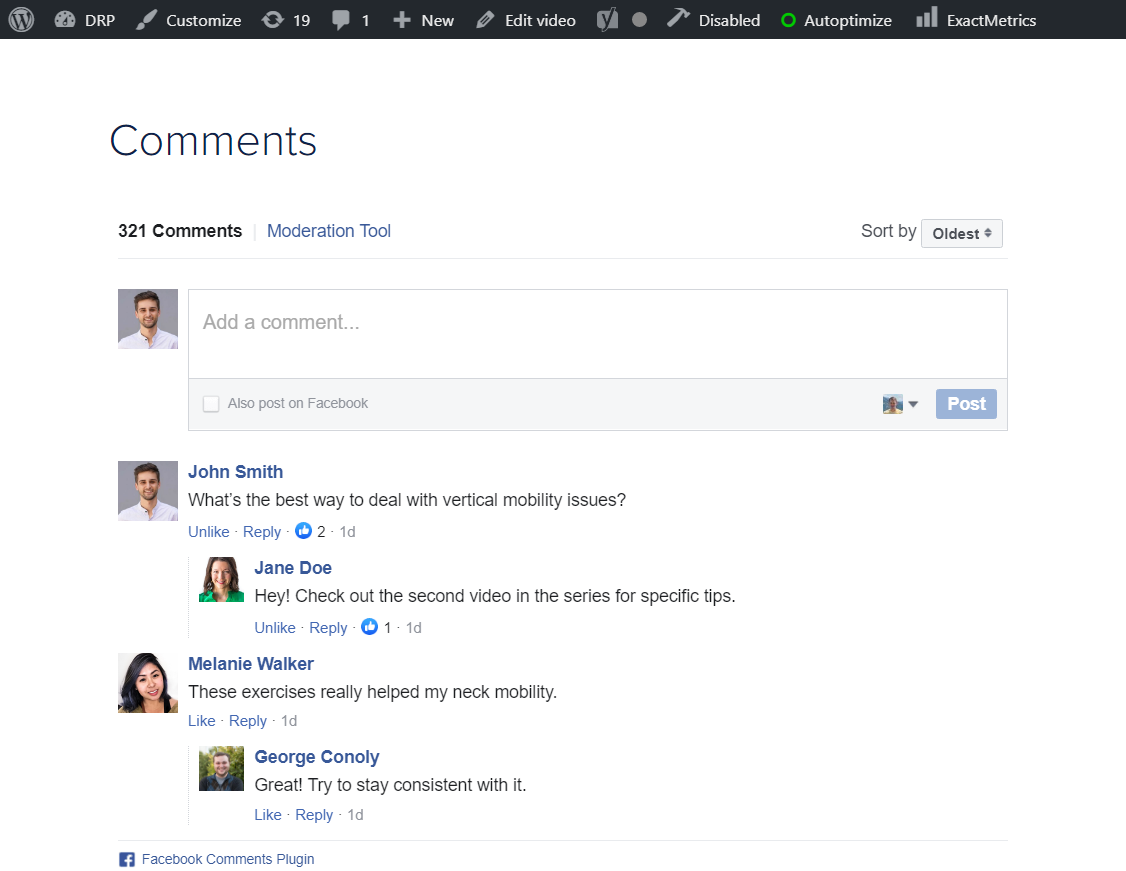Unlike John Smith's comment
This screenshot has height=871, width=1126.
click(x=208, y=531)
